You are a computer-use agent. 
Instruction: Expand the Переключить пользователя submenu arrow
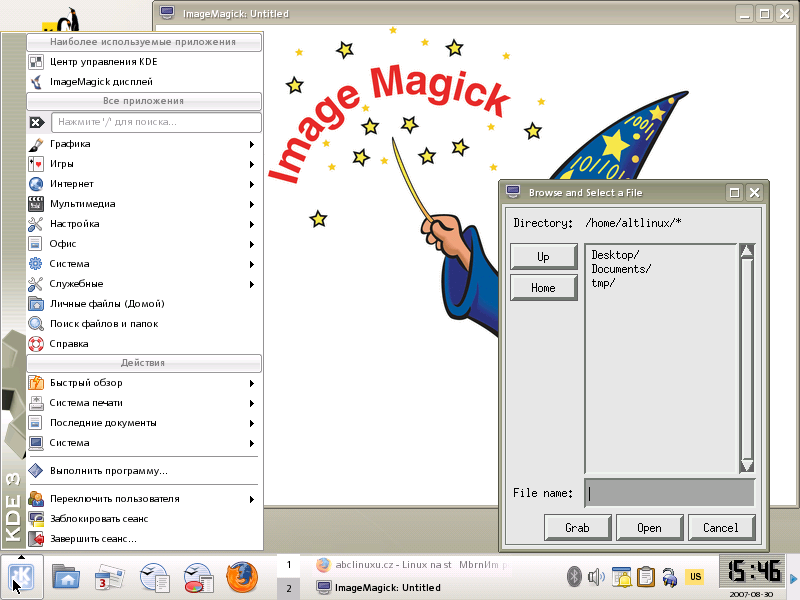(252, 499)
